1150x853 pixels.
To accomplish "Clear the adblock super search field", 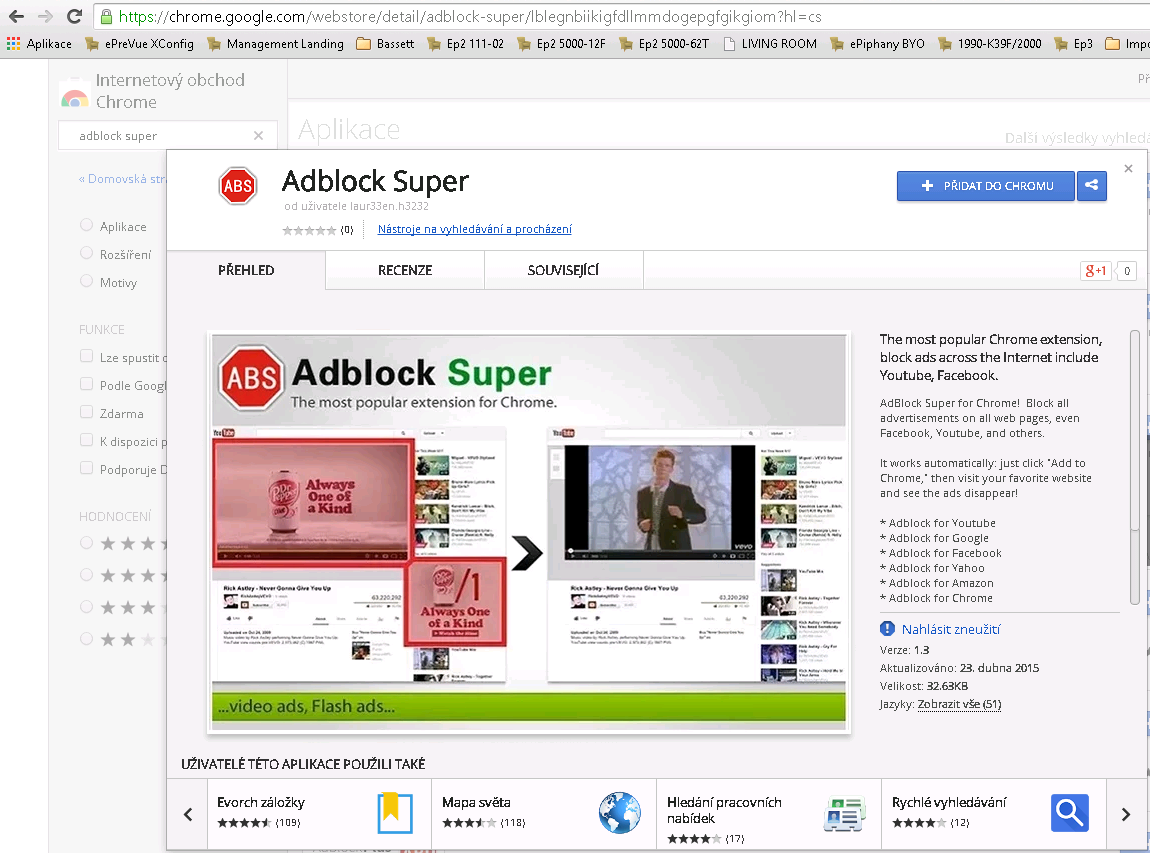I will click(258, 136).
